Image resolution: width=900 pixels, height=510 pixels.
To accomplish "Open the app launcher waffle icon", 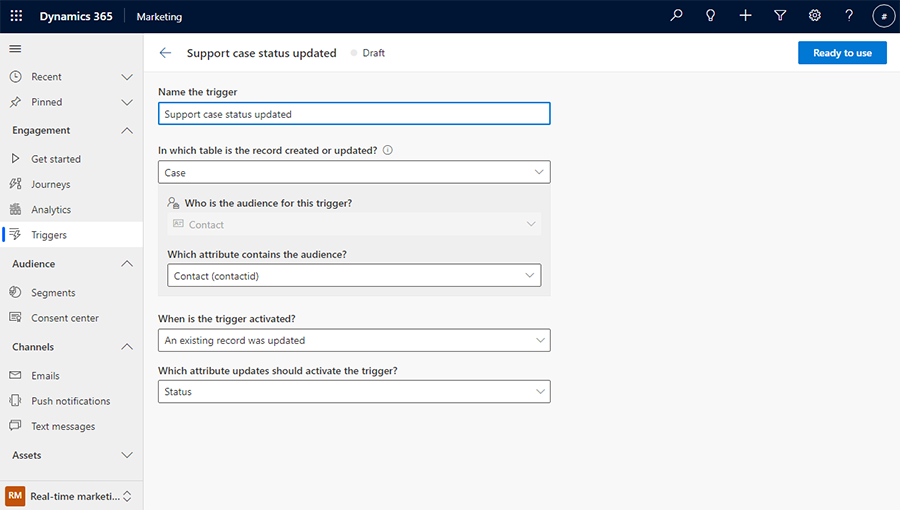I will [x=16, y=16].
